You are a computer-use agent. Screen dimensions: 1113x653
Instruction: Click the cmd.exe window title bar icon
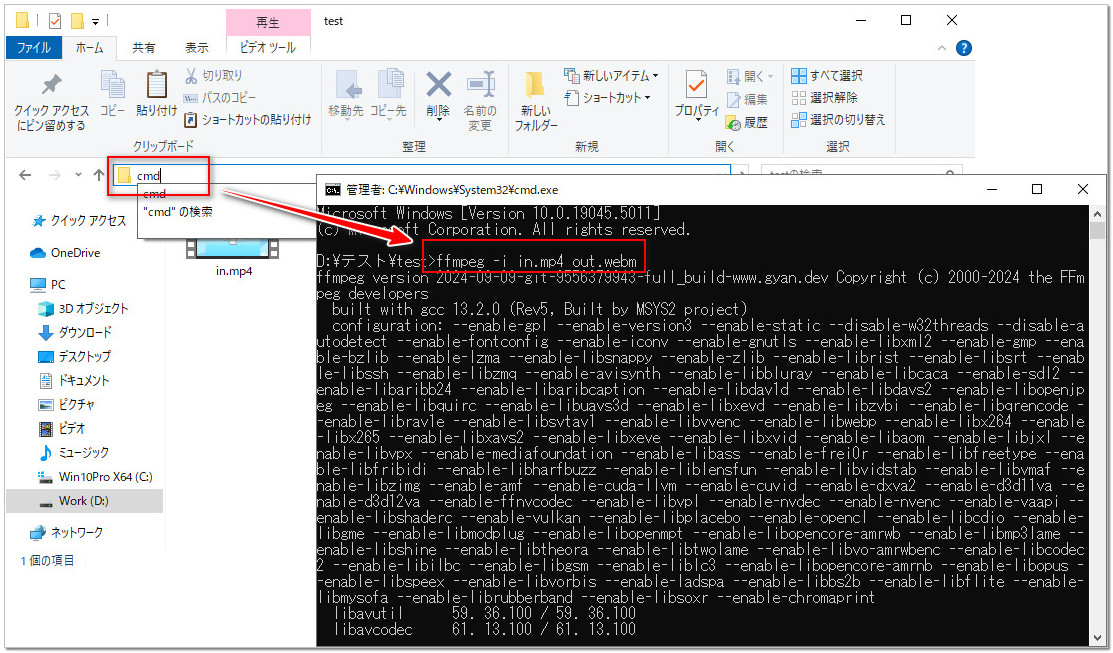click(x=332, y=190)
